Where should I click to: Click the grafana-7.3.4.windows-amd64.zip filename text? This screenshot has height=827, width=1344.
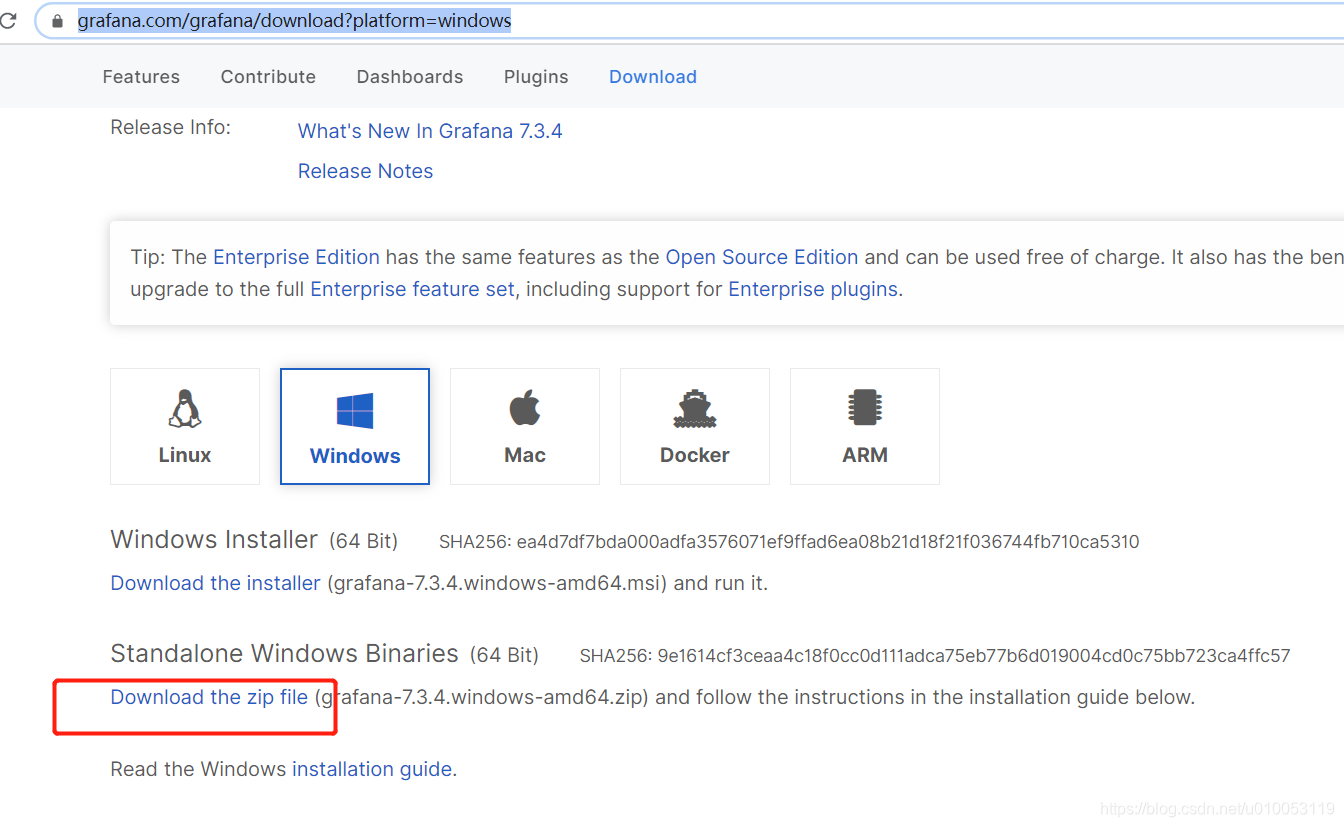[482, 697]
